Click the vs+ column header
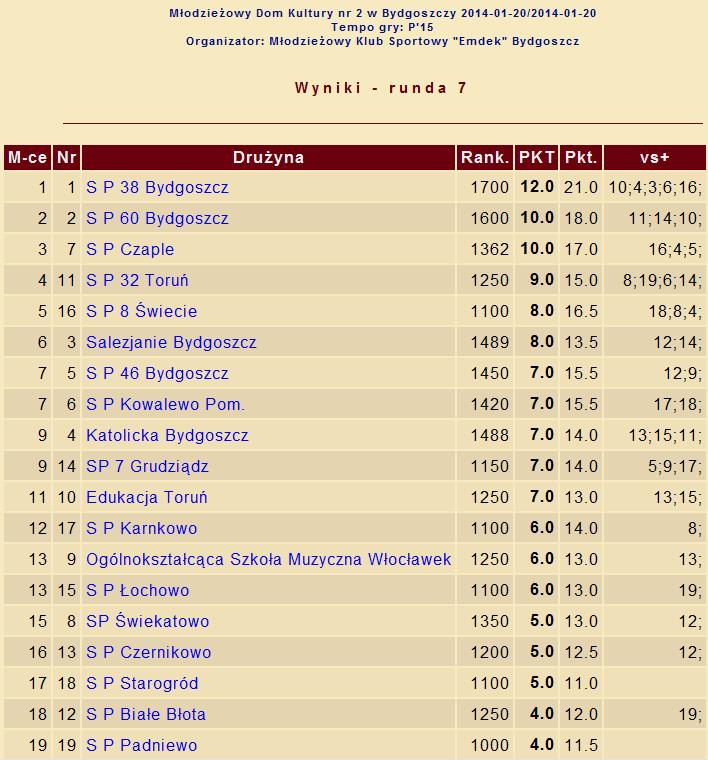The image size is (708, 760). tap(655, 158)
